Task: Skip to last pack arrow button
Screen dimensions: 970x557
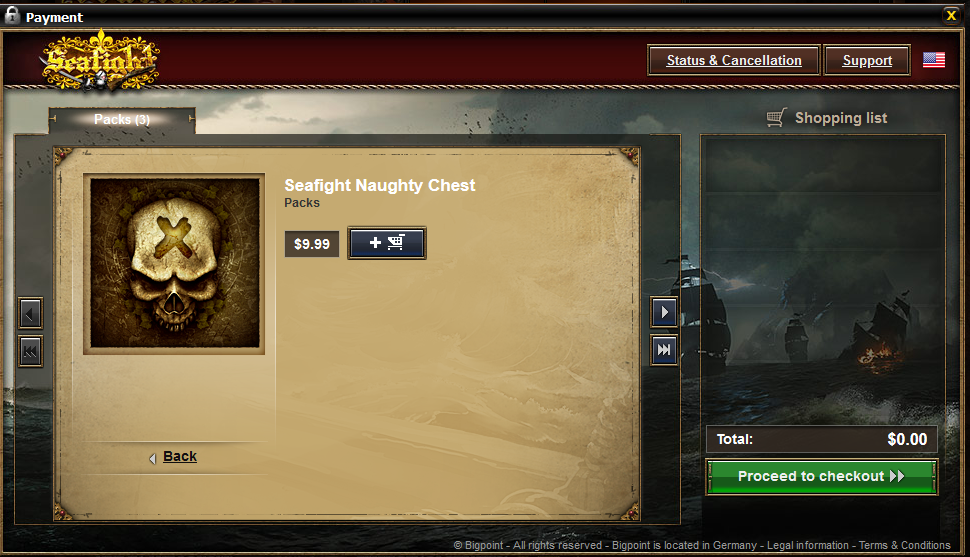Action: pyautogui.click(x=664, y=350)
